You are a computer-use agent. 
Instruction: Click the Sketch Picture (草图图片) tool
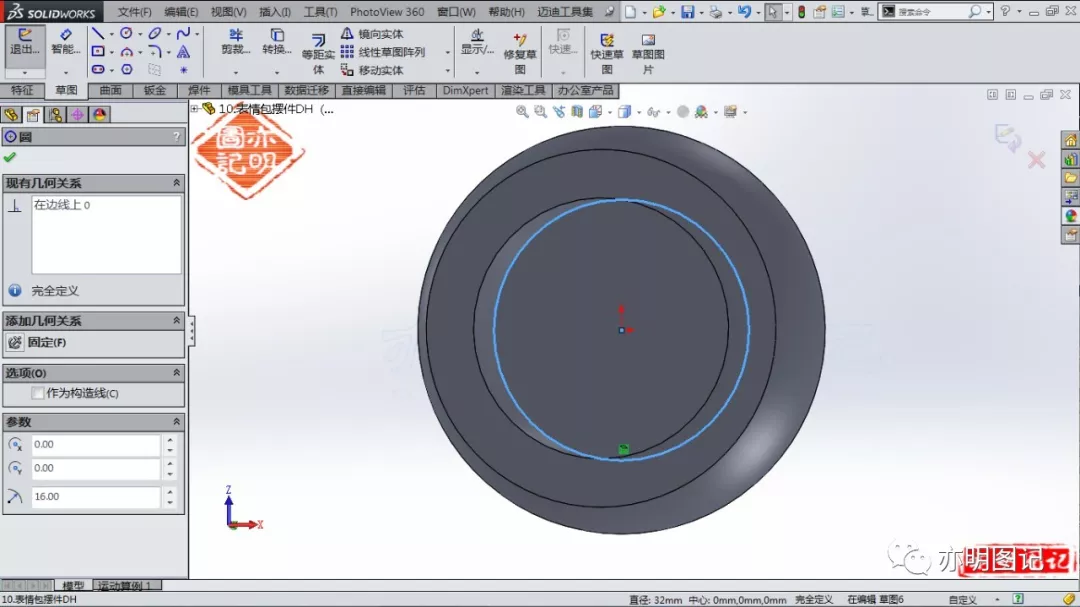(x=648, y=53)
